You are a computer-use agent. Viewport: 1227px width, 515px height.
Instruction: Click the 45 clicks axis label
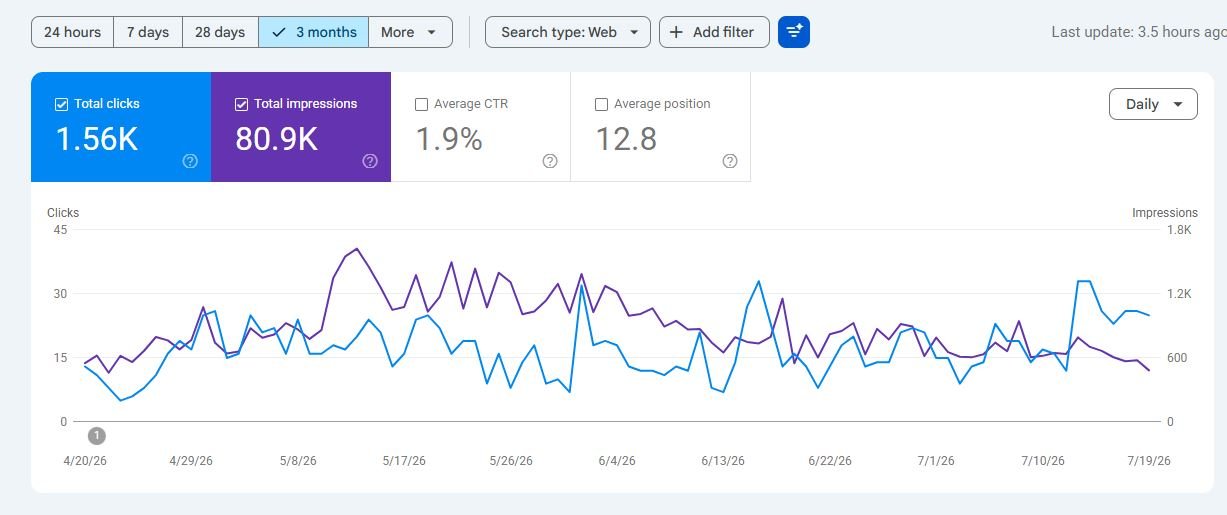60,230
